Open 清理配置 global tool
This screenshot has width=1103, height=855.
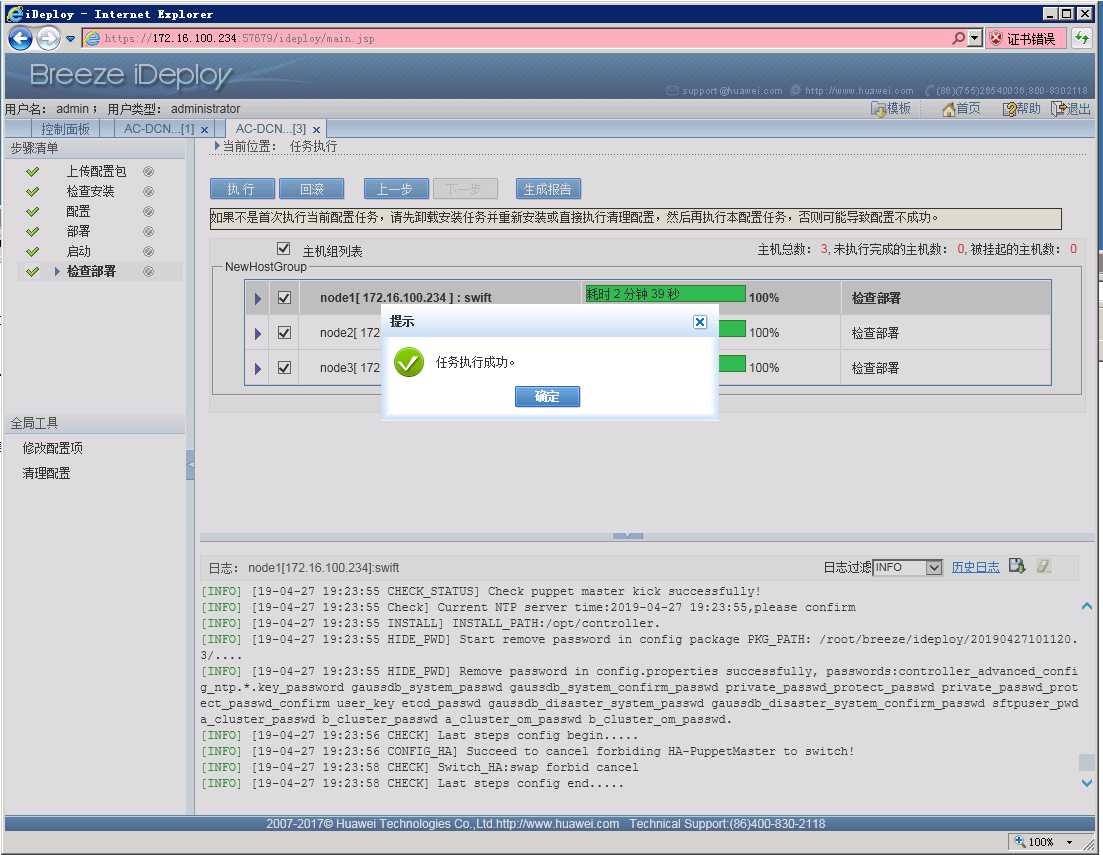click(46, 473)
